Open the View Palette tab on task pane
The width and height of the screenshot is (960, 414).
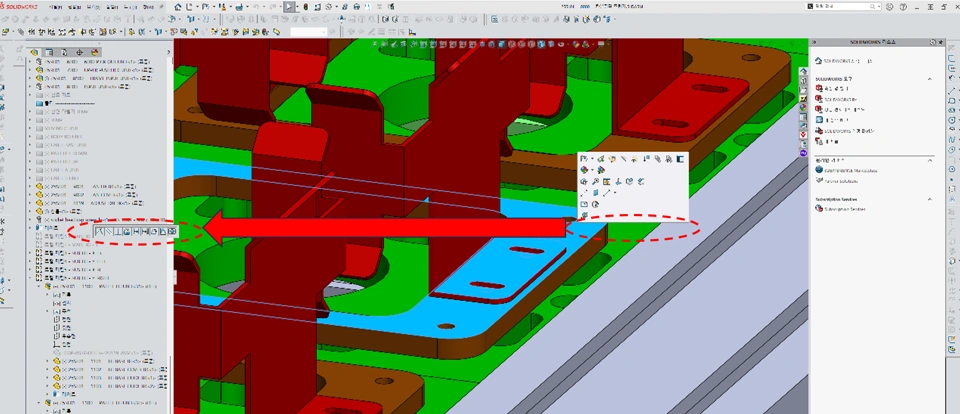803,99
